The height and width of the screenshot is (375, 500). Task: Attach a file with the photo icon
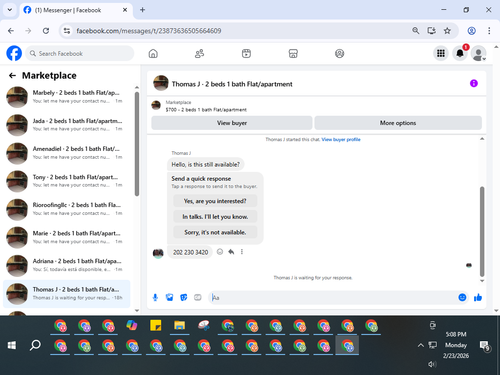[x=169, y=297]
